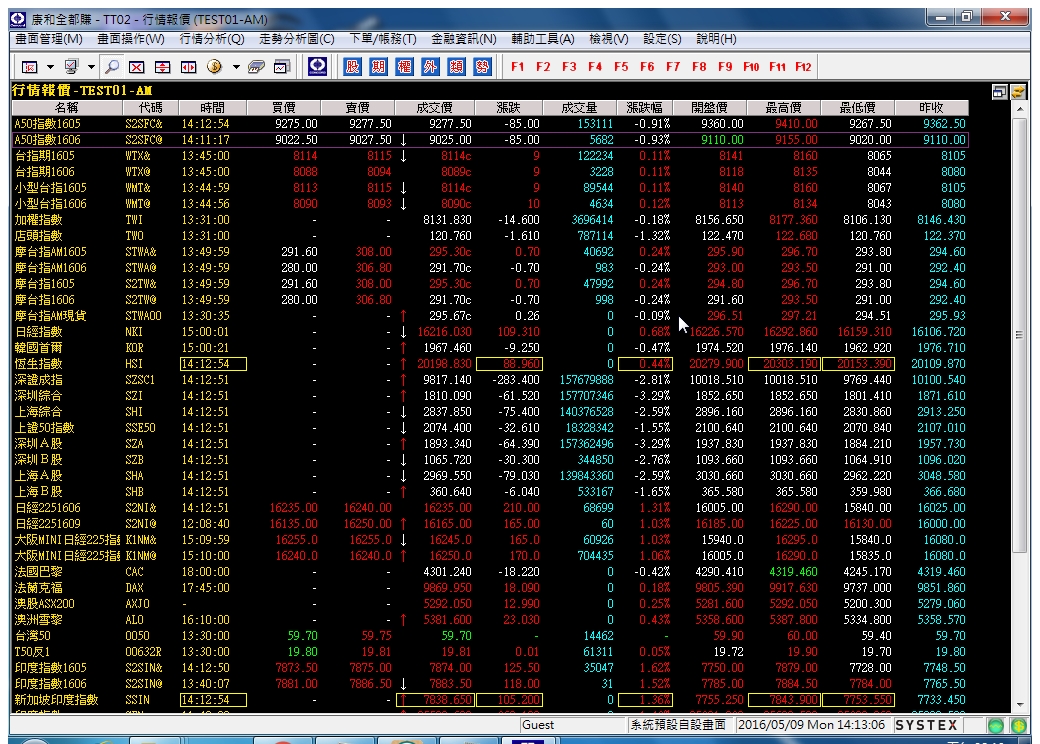Image resolution: width=1040 pixels, height=744 pixels.
Task: Click the F2 shortcut button
Action: (543, 66)
